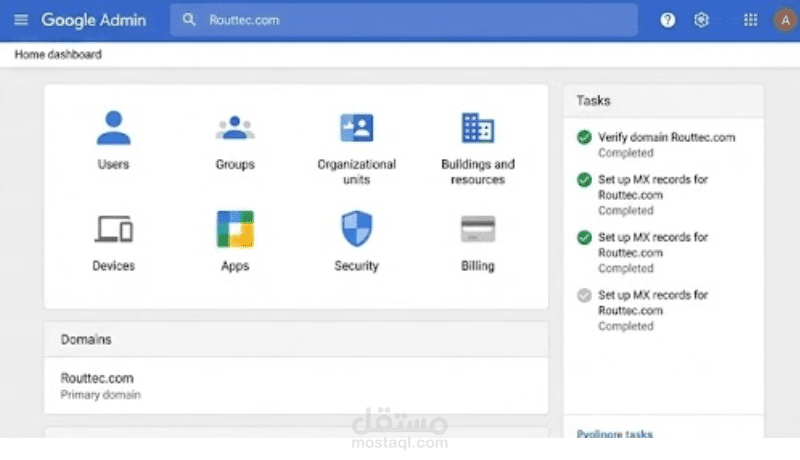
Task: Click the Google Admin logo
Action: tap(93, 20)
